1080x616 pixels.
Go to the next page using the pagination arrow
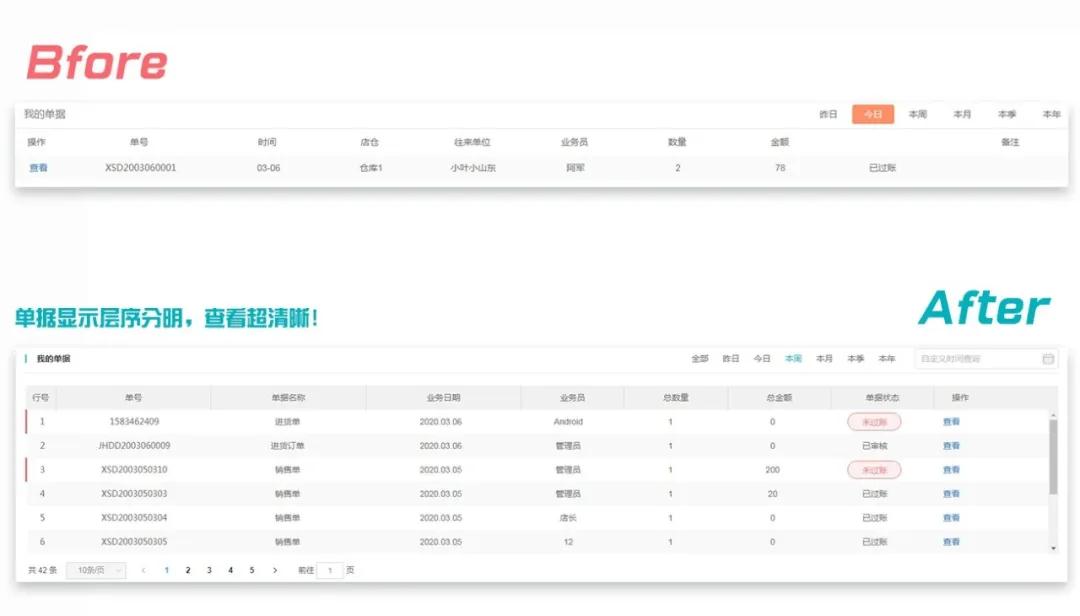tap(275, 570)
